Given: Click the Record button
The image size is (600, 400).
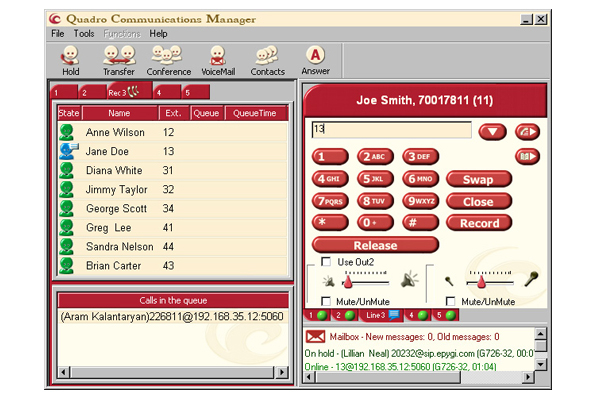Looking at the screenshot, I should [x=479, y=223].
